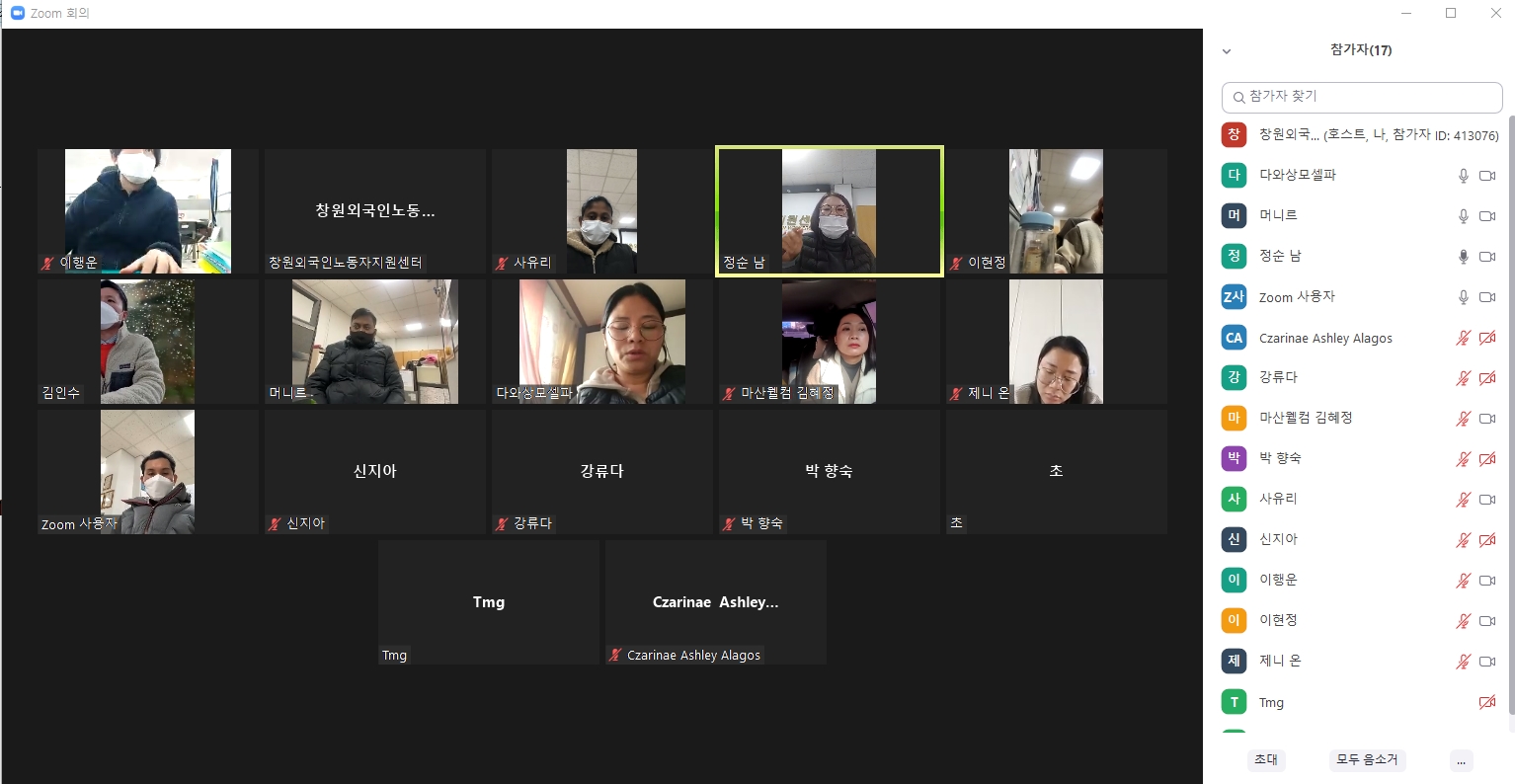Click 강류다 muted microphone icon in list
Image resolution: width=1515 pixels, height=784 pixels.
(x=1464, y=378)
